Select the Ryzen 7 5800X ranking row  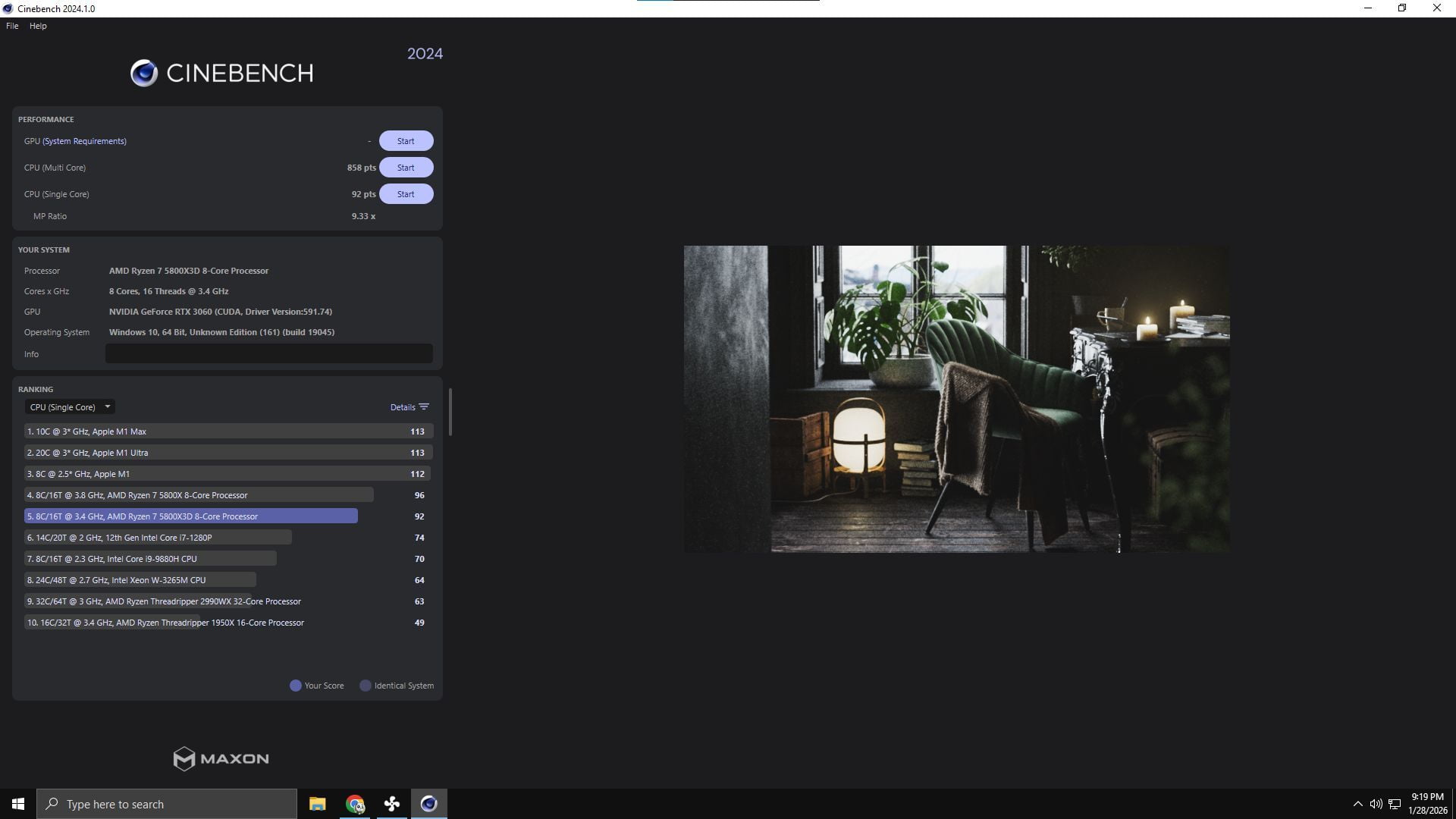point(228,495)
